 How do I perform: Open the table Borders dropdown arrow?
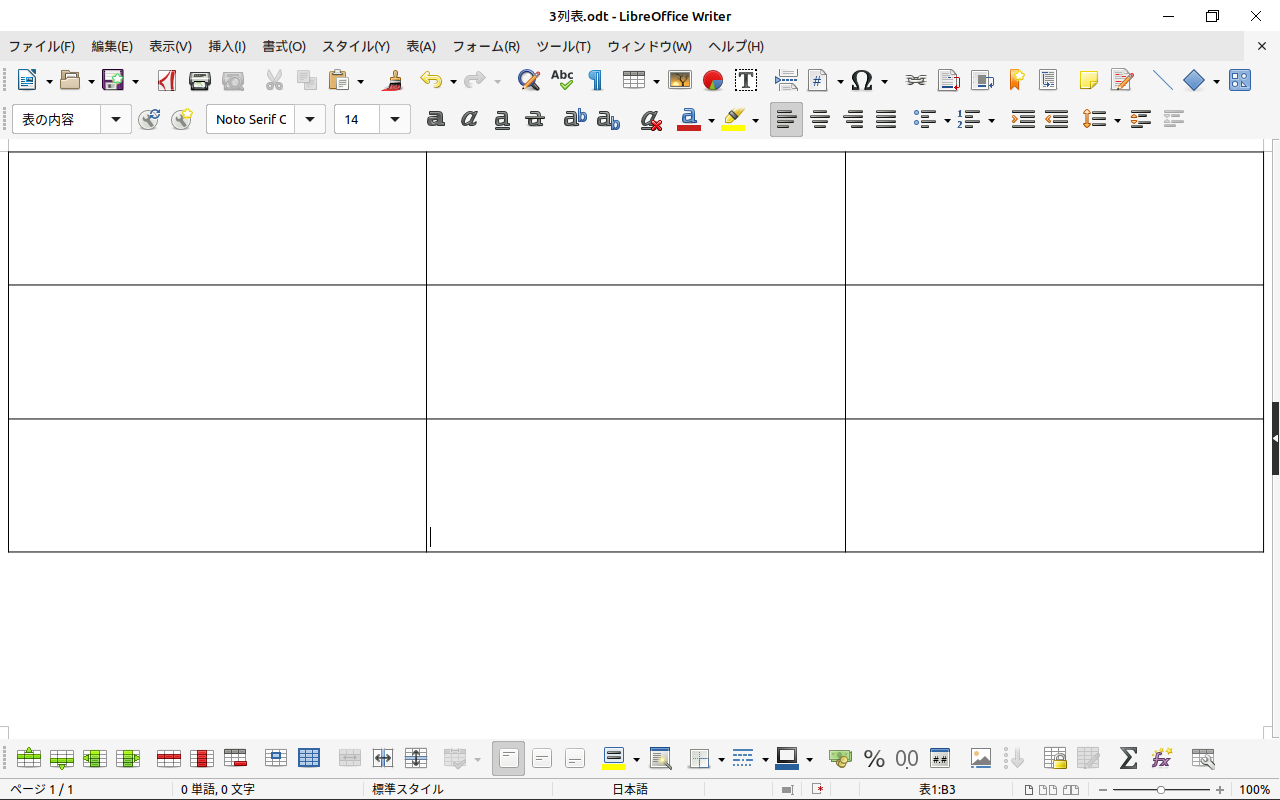click(721, 759)
